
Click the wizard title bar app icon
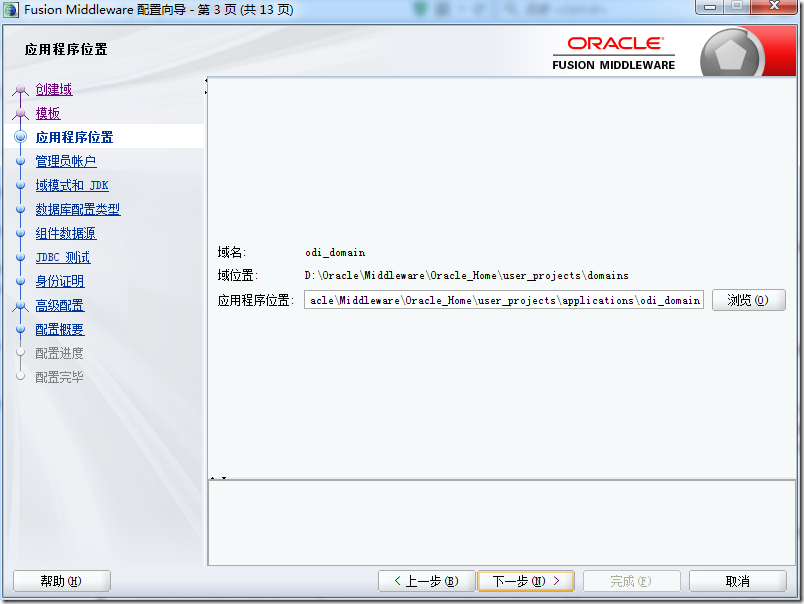pos(11,10)
